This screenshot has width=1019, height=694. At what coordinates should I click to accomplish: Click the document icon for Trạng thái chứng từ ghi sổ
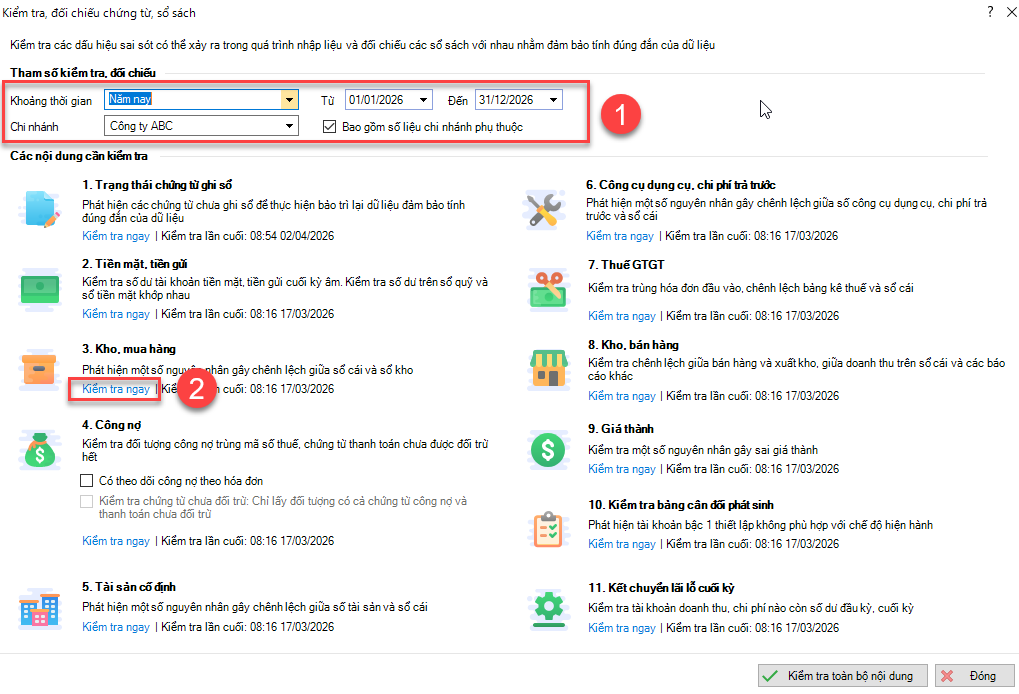coord(40,209)
